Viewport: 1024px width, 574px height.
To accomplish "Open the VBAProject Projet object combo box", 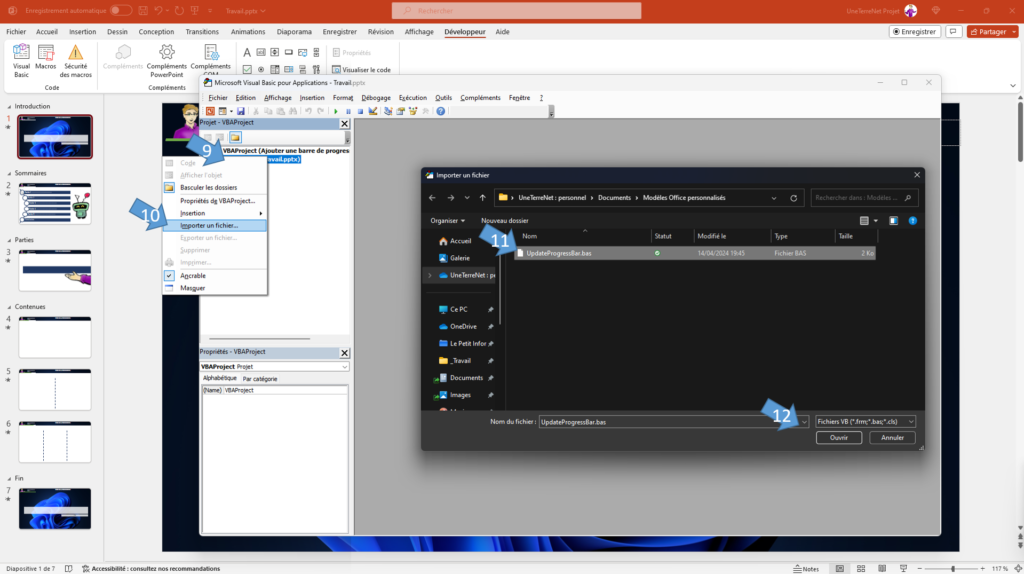I will click(x=274, y=367).
